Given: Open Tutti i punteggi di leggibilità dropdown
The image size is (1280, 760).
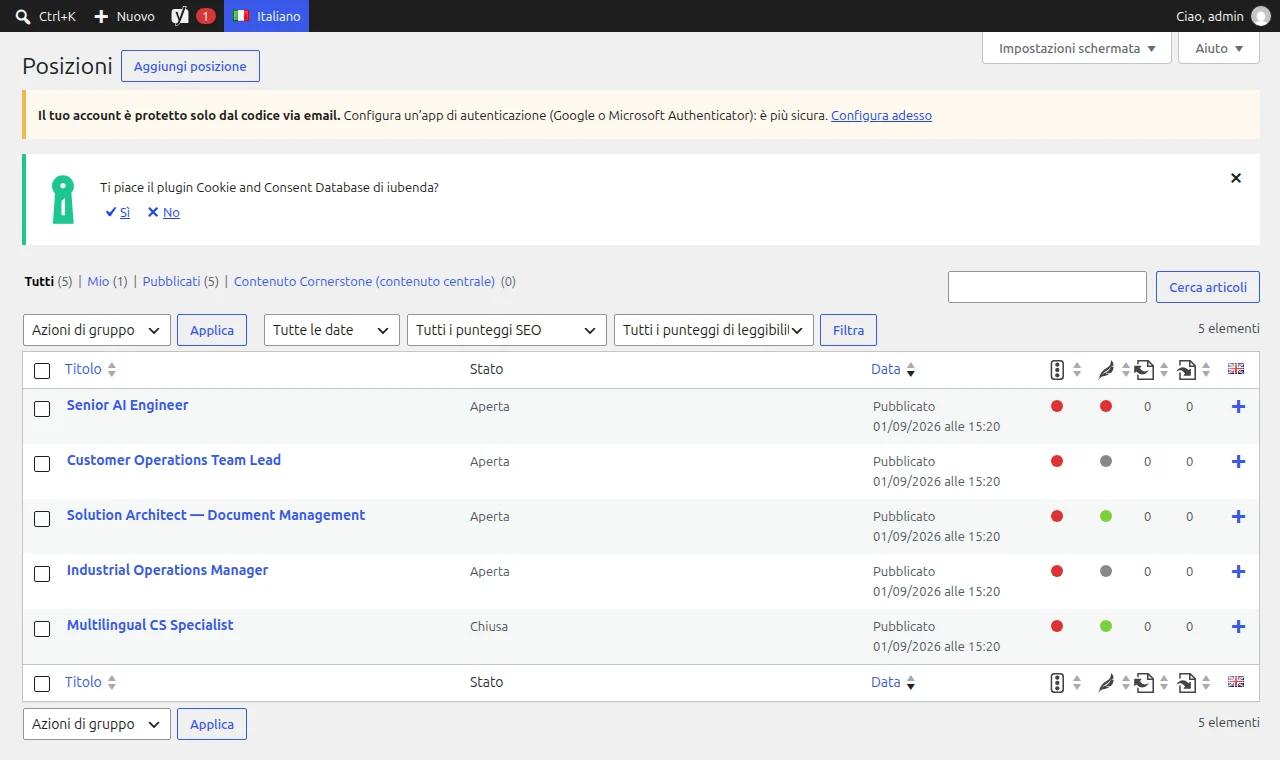Looking at the screenshot, I should click(x=714, y=330).
